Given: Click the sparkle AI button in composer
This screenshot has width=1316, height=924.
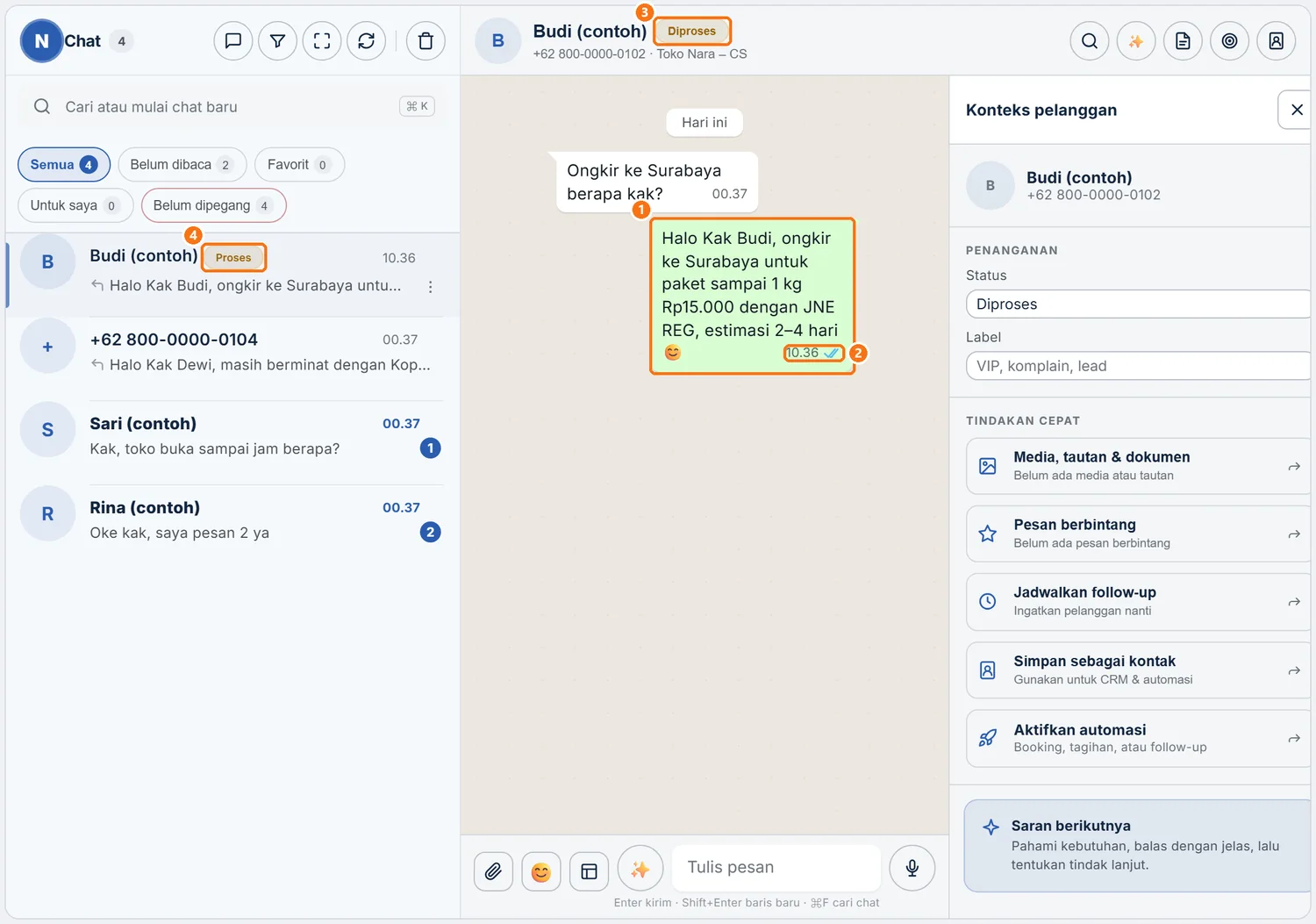Looking at the screenshot, I should [x=640, y=869].
